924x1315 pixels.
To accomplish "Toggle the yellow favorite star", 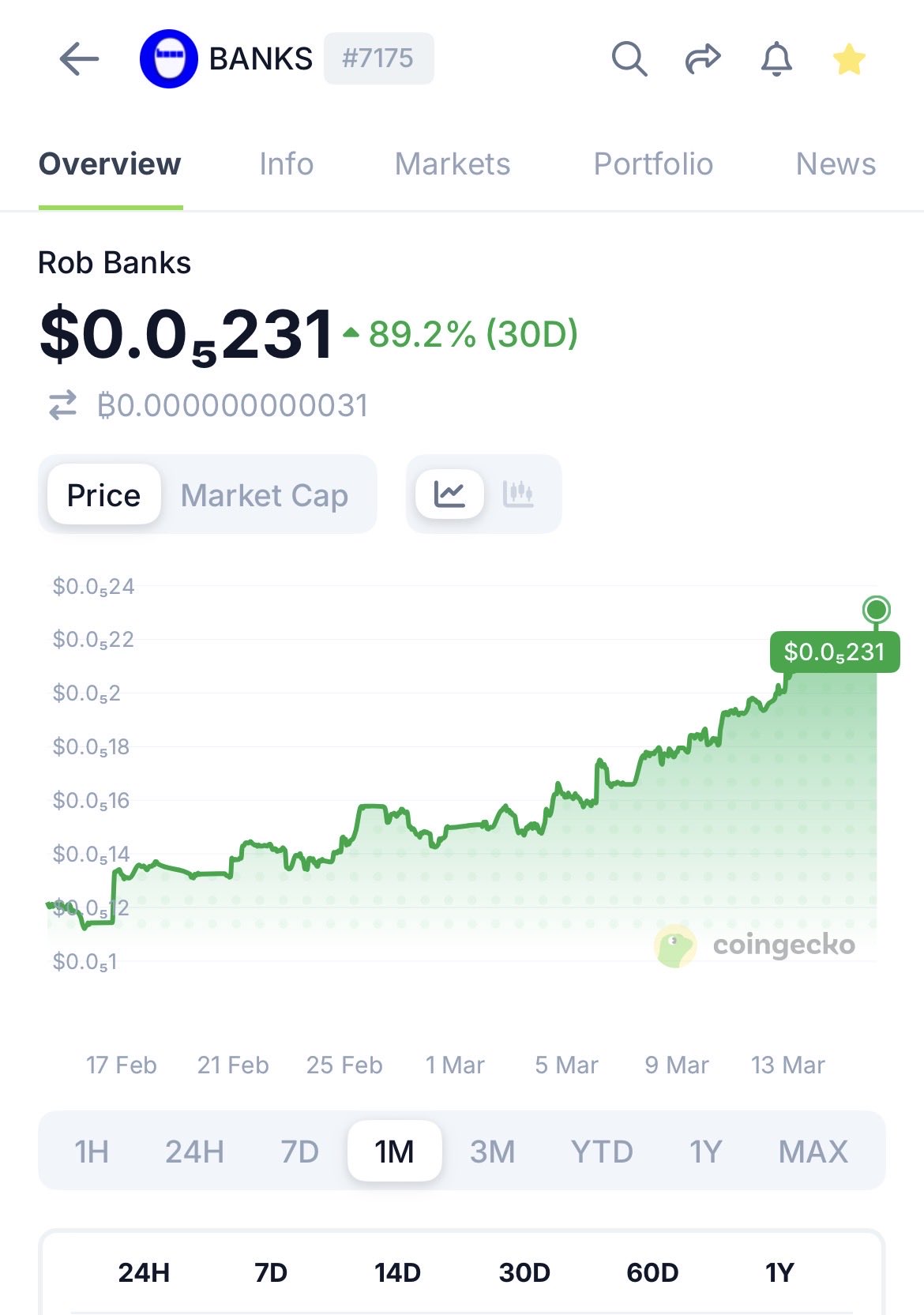I will click(849, 59).
